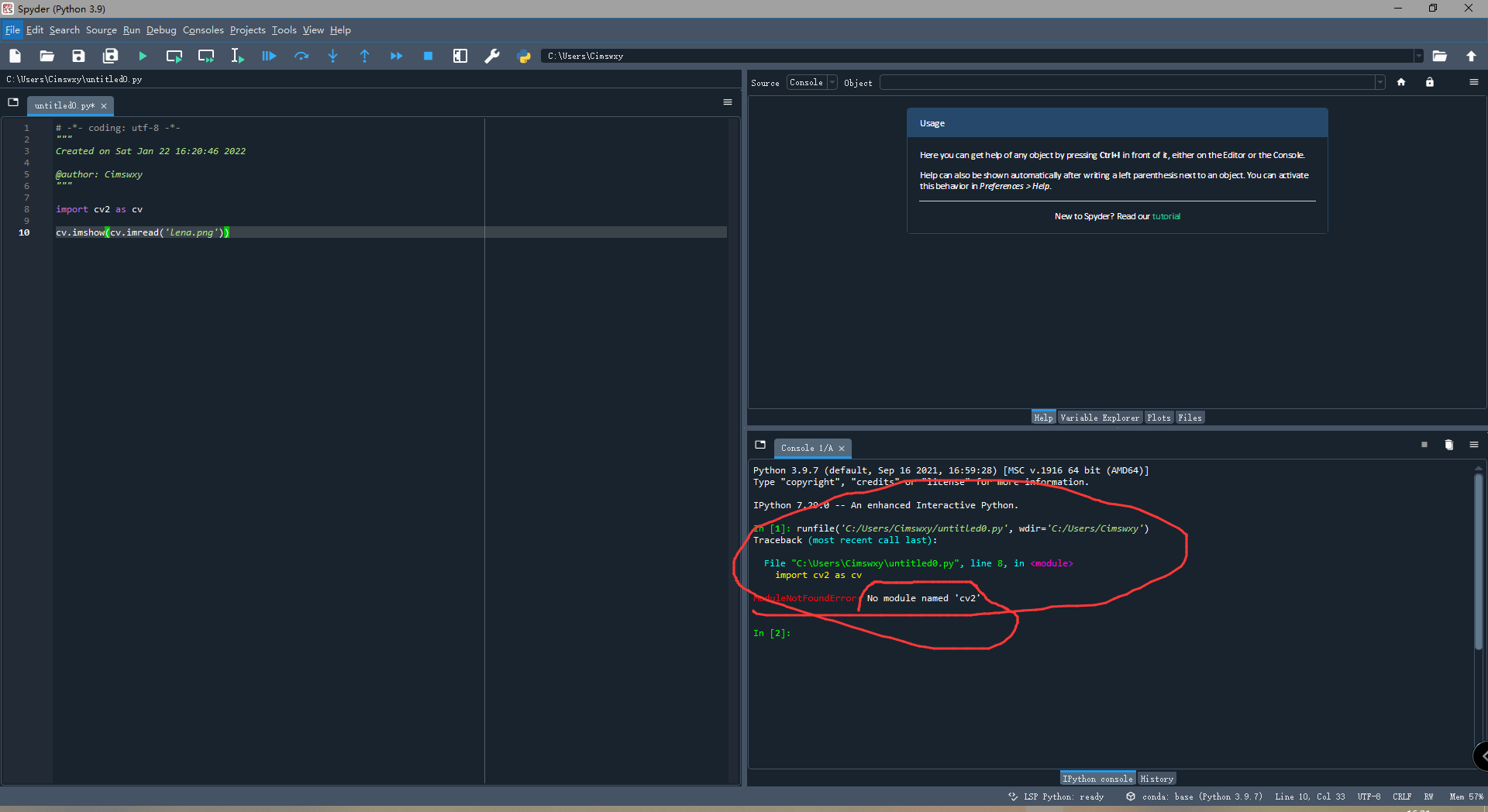Browse editor tabs icon
The image size is (1488, 812).
point(13,102)
